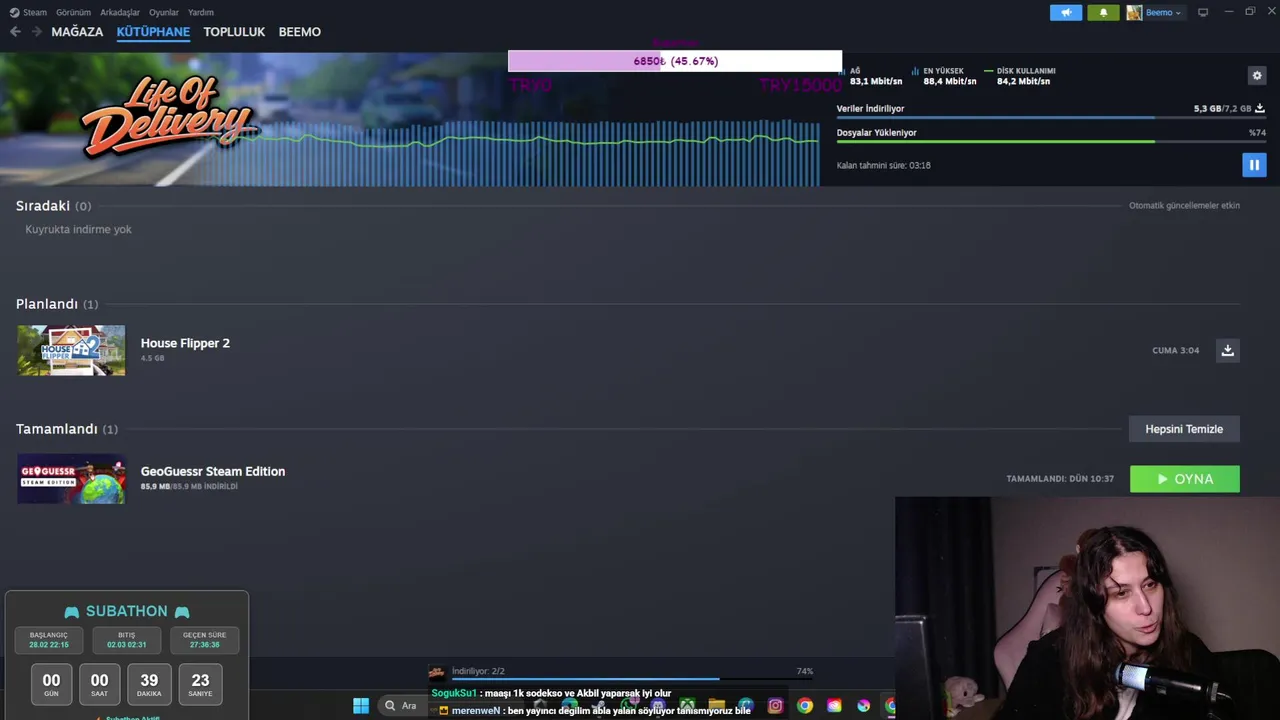Open Google Chrome from the taskbar
Viewport: 1280px width, 720px height.
pos(805,706)
